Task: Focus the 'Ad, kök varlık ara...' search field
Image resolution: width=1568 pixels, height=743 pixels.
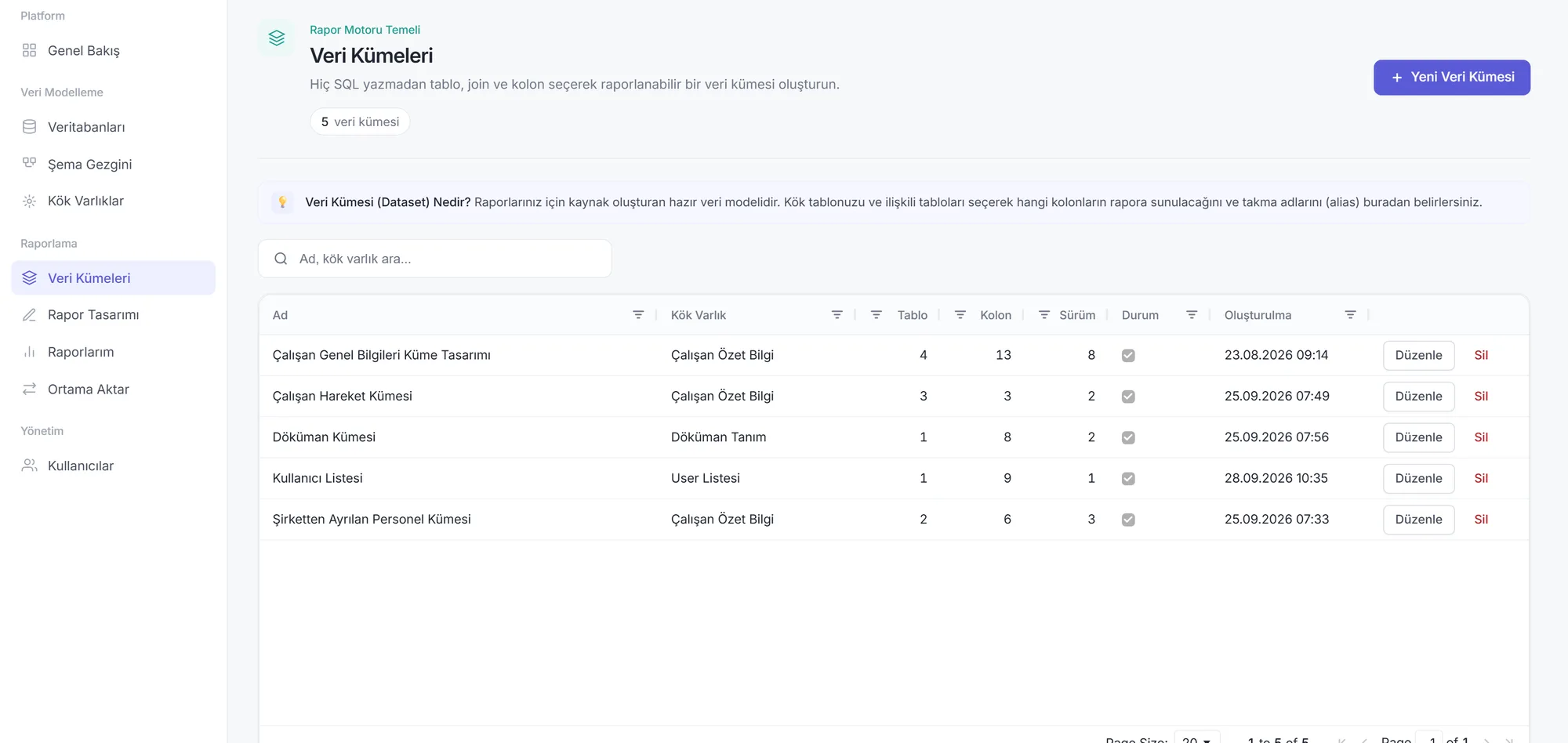Action: point(435,259)
